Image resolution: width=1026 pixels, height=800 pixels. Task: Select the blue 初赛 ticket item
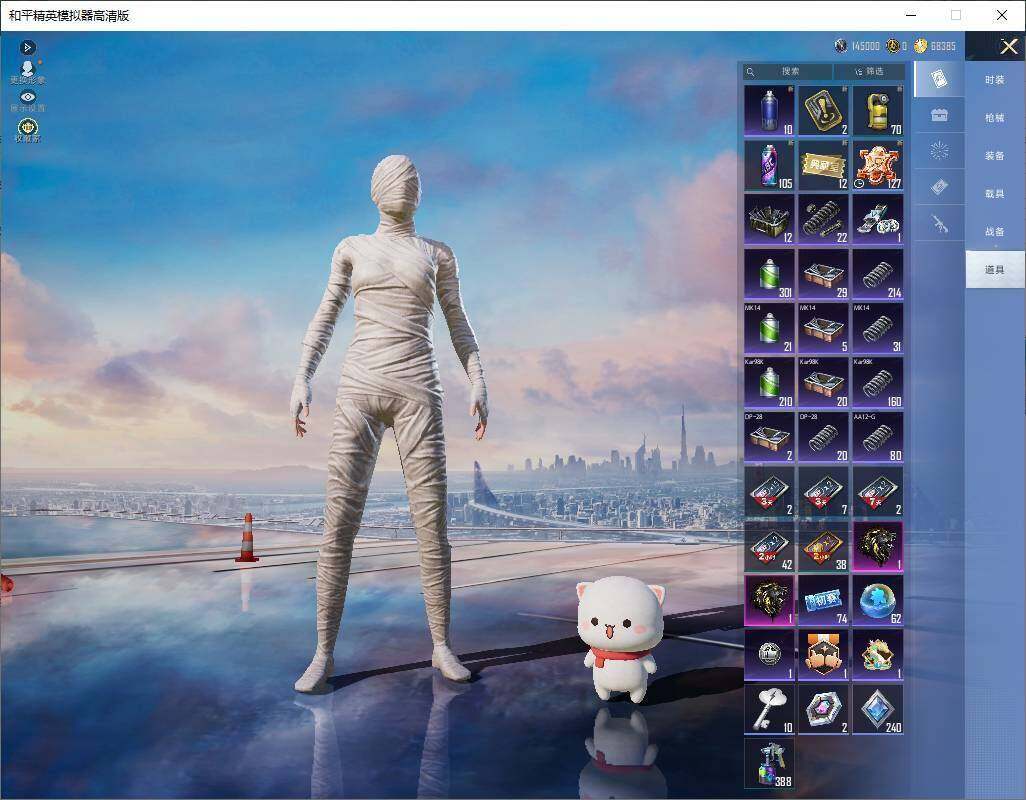[824, 600]
